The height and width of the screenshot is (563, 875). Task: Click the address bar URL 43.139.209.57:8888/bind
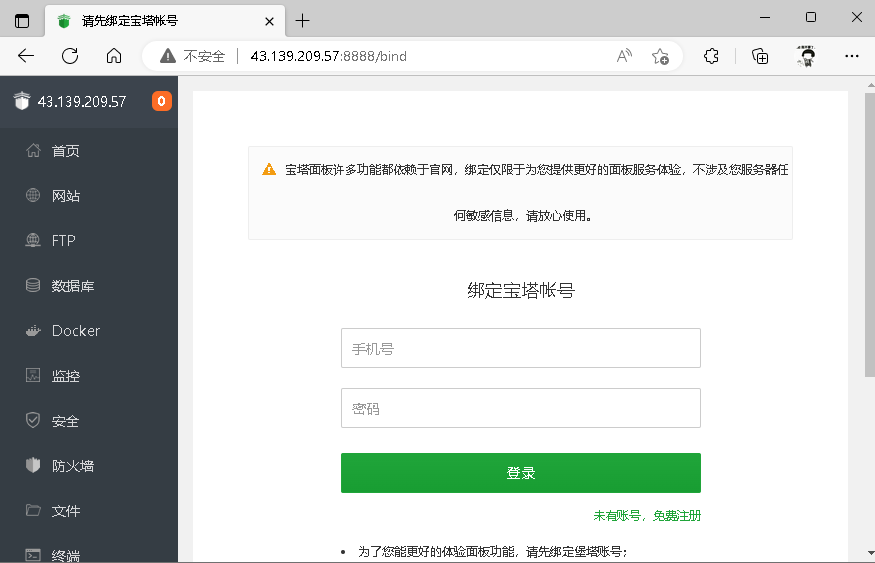(328, 56)
